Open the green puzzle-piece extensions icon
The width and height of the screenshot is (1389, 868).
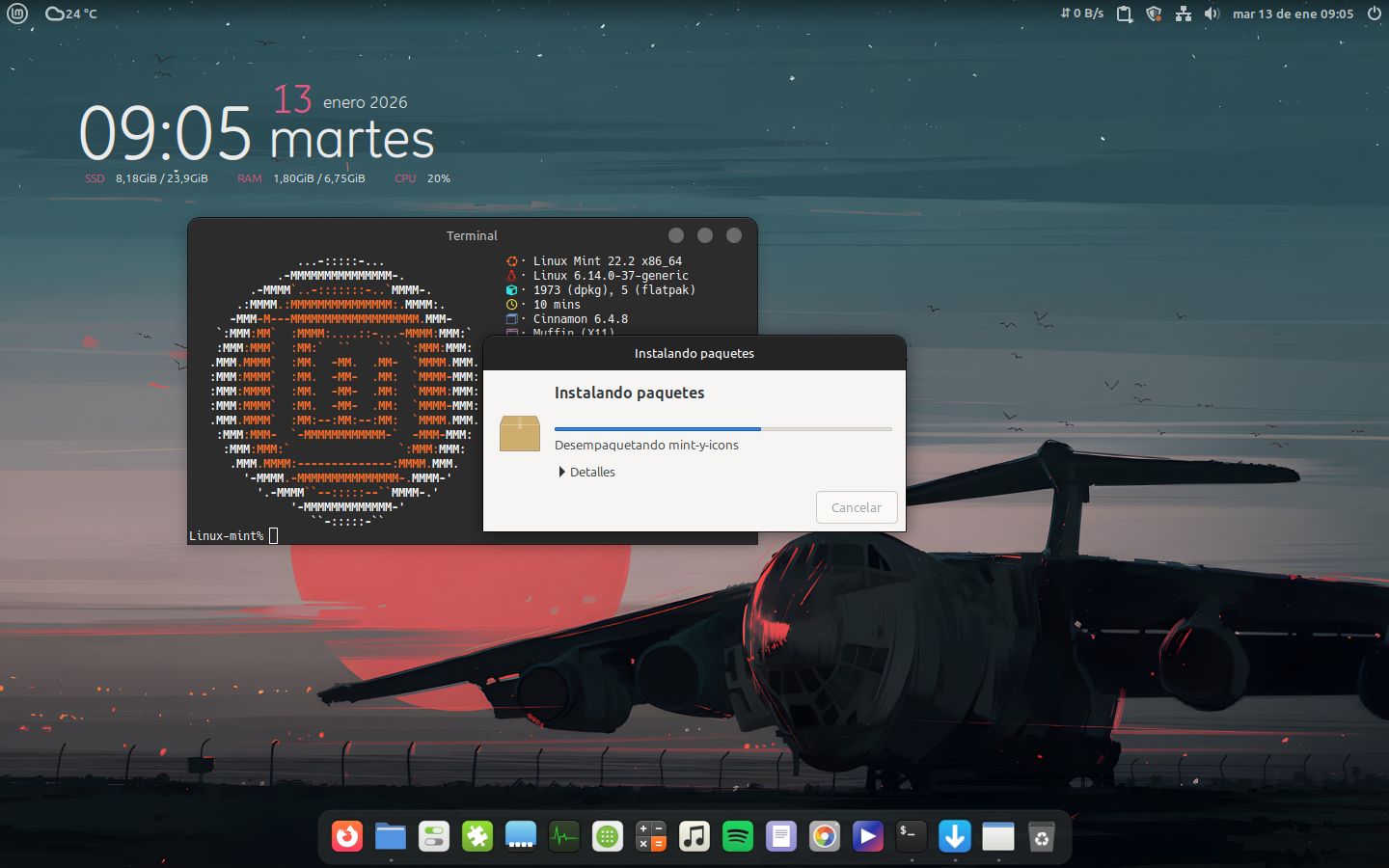point(477,836)
